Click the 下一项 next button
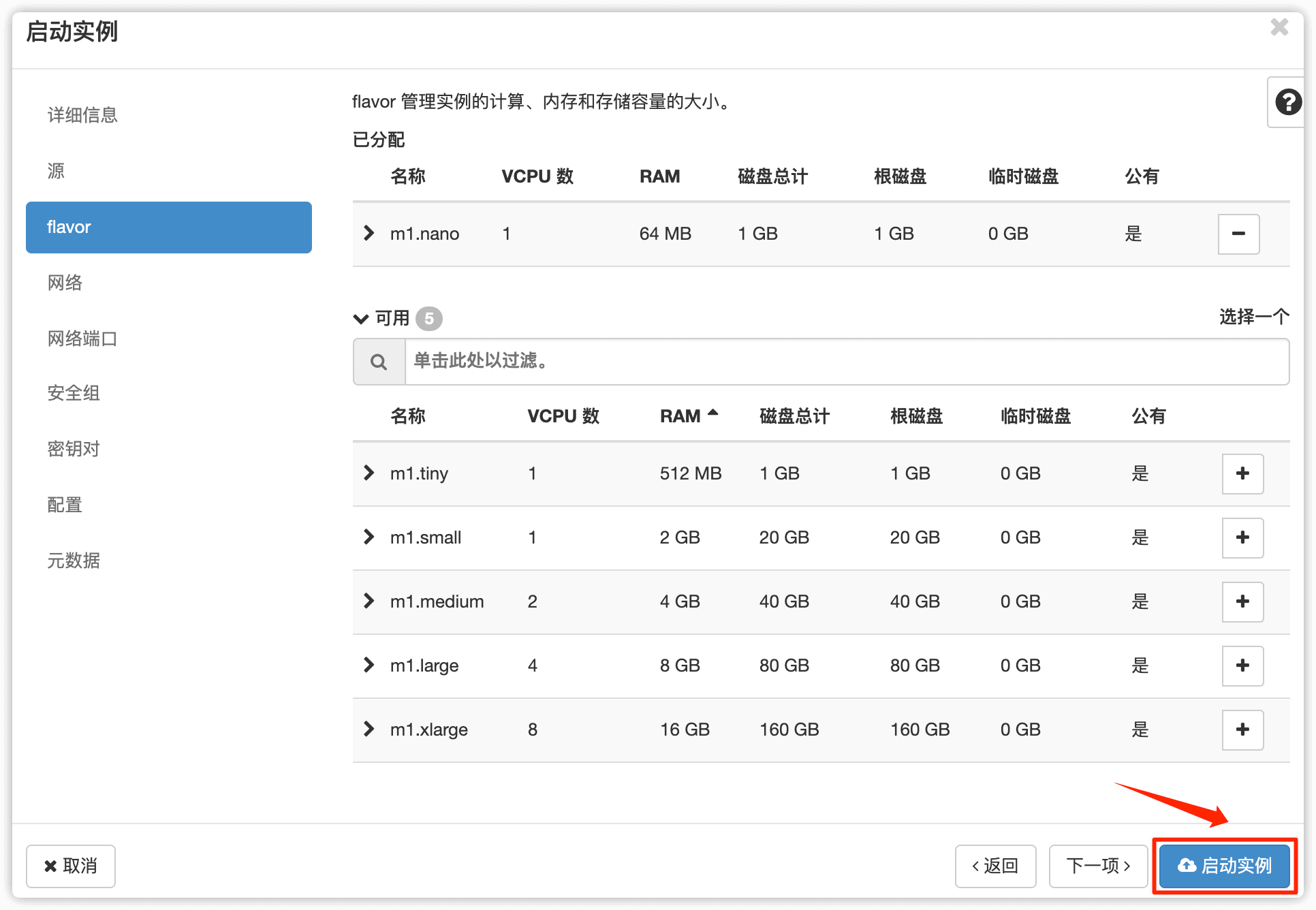Image resolution: width=1316 pixels, height=910 pixels. (x=1097, y=866)
